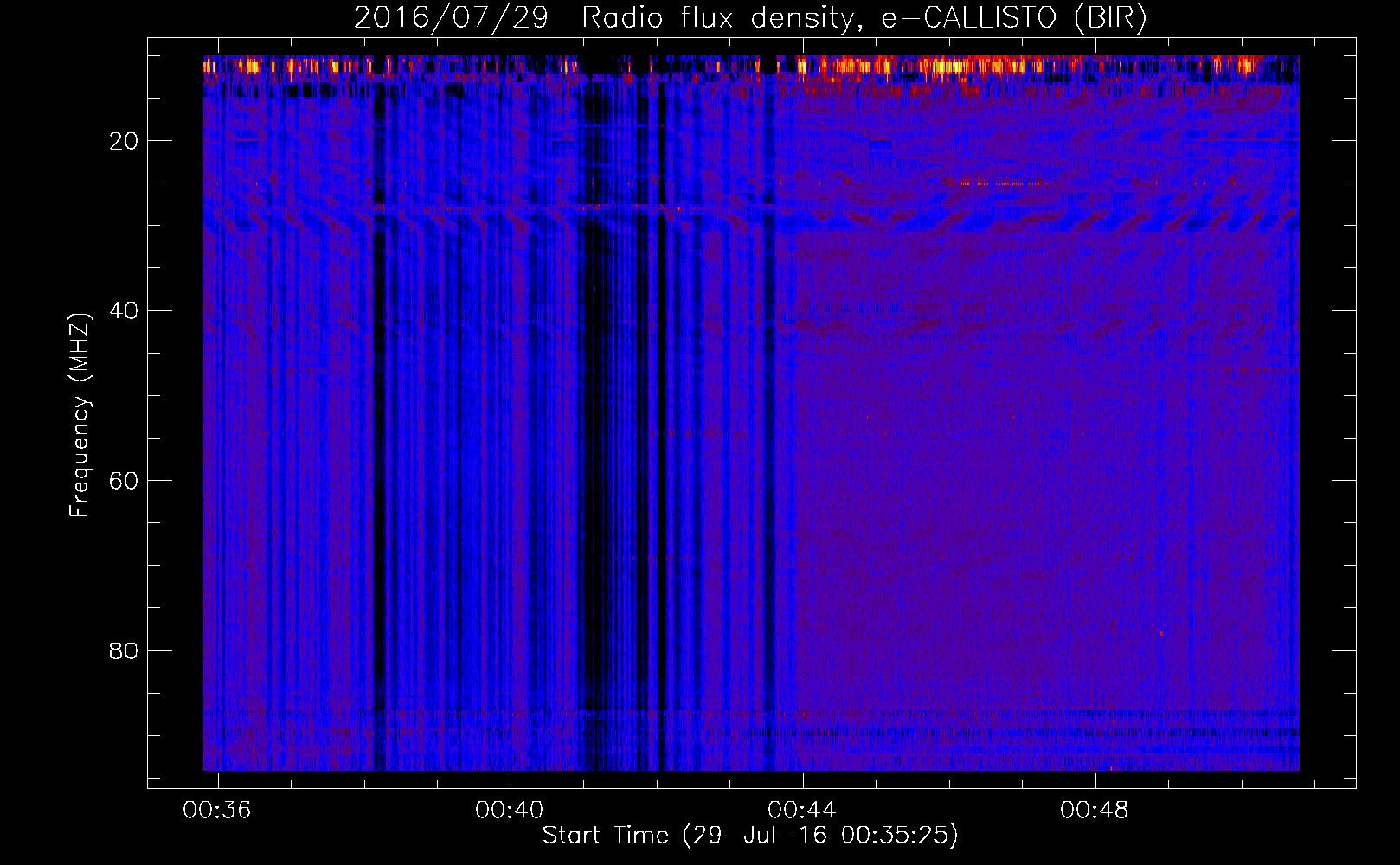Click the 00:40 time tick label
1400x865 pixels.
click(510, 810)
